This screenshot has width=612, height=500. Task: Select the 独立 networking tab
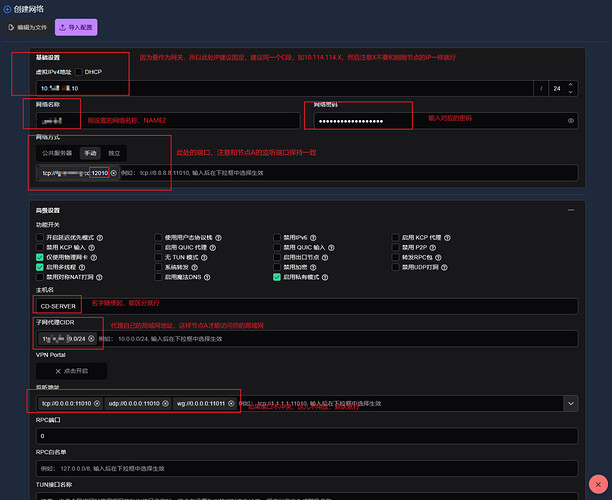pos(114,153)
